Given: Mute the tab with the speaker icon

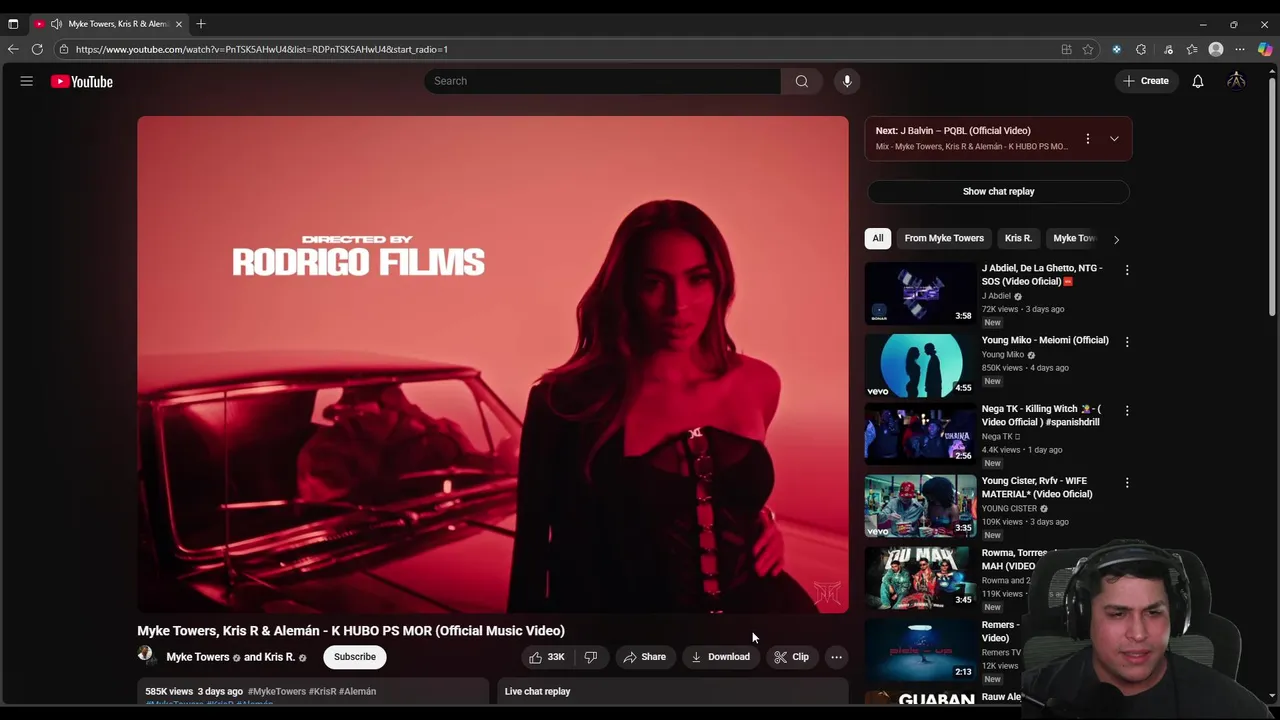Looking at the screenshot, I should 57,24.
